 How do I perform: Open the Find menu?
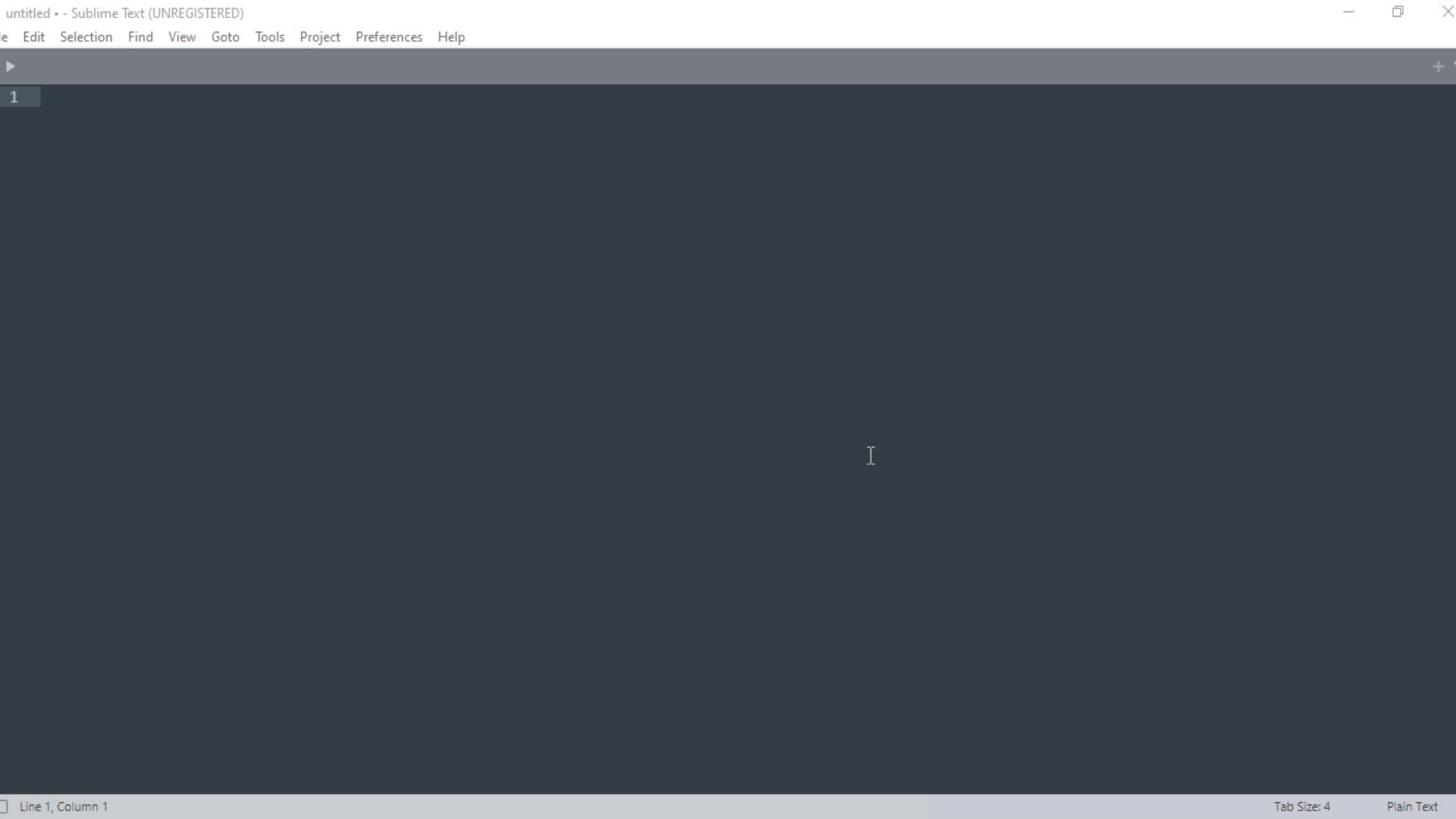[x=140, y=37]
